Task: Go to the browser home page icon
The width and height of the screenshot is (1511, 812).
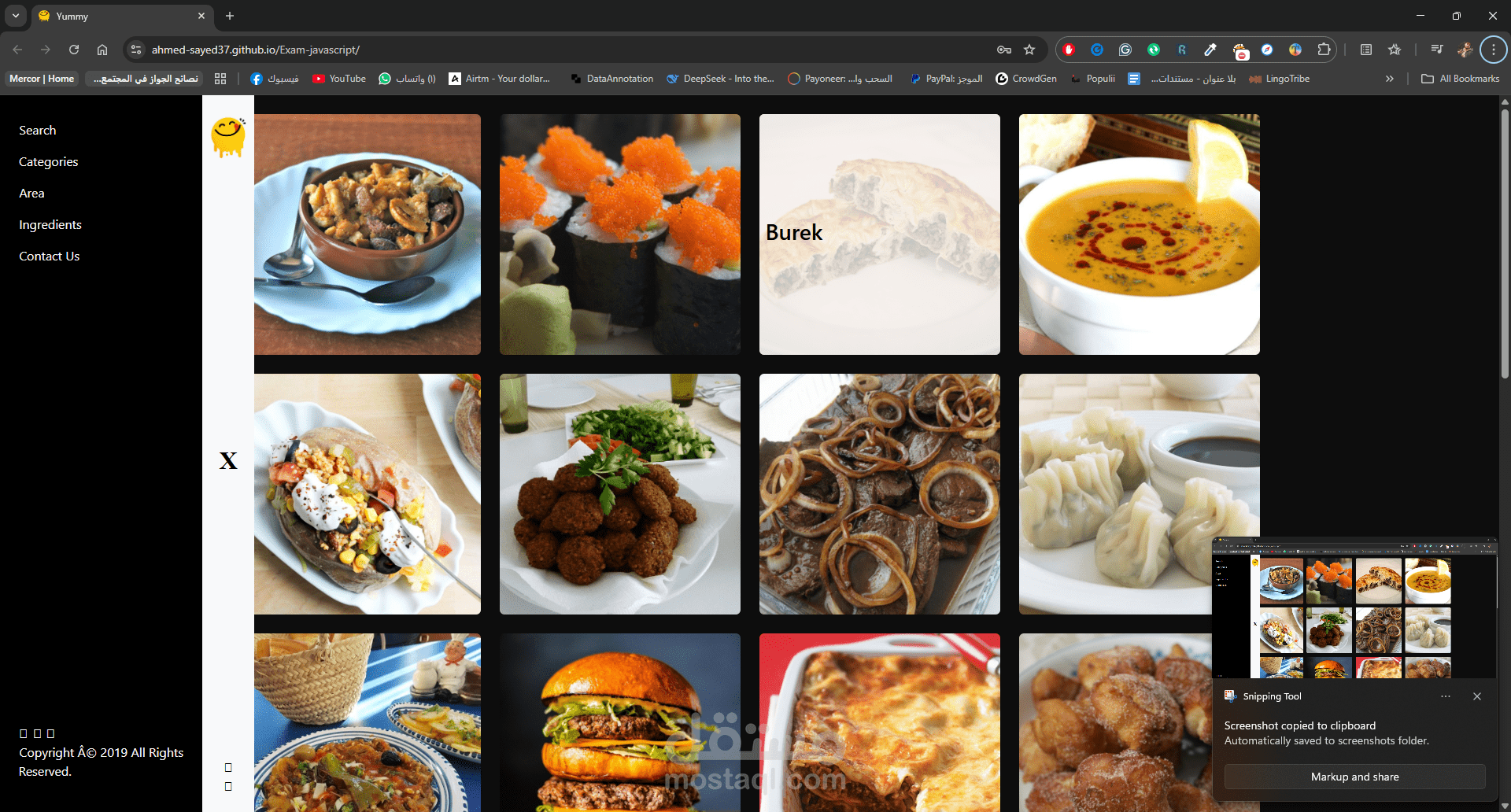Action: pyautogui.click(x=102, y=50)
